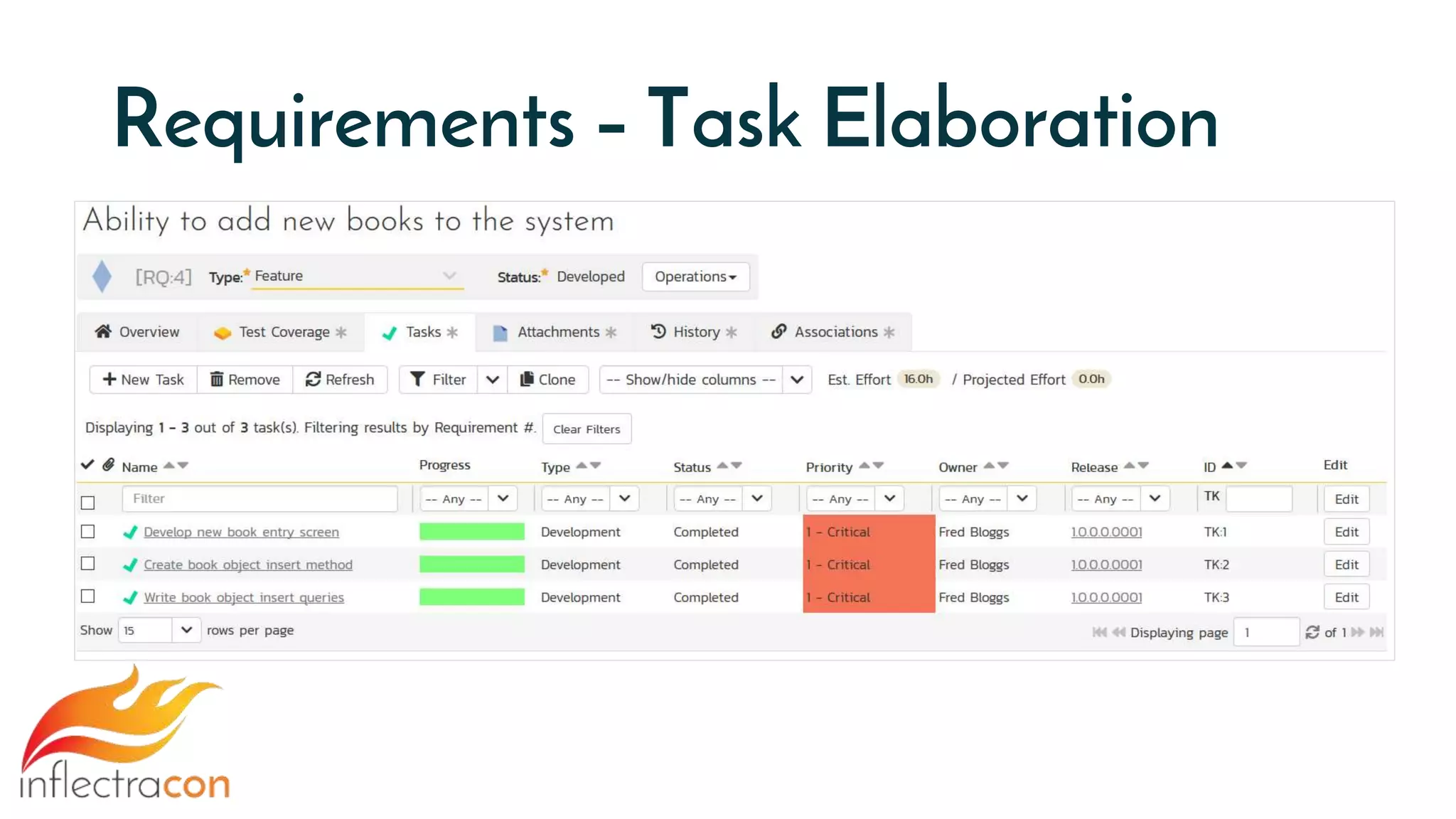1456x819 pixels.
Task: Click the Clone button
Action: (x=548, y=380)
